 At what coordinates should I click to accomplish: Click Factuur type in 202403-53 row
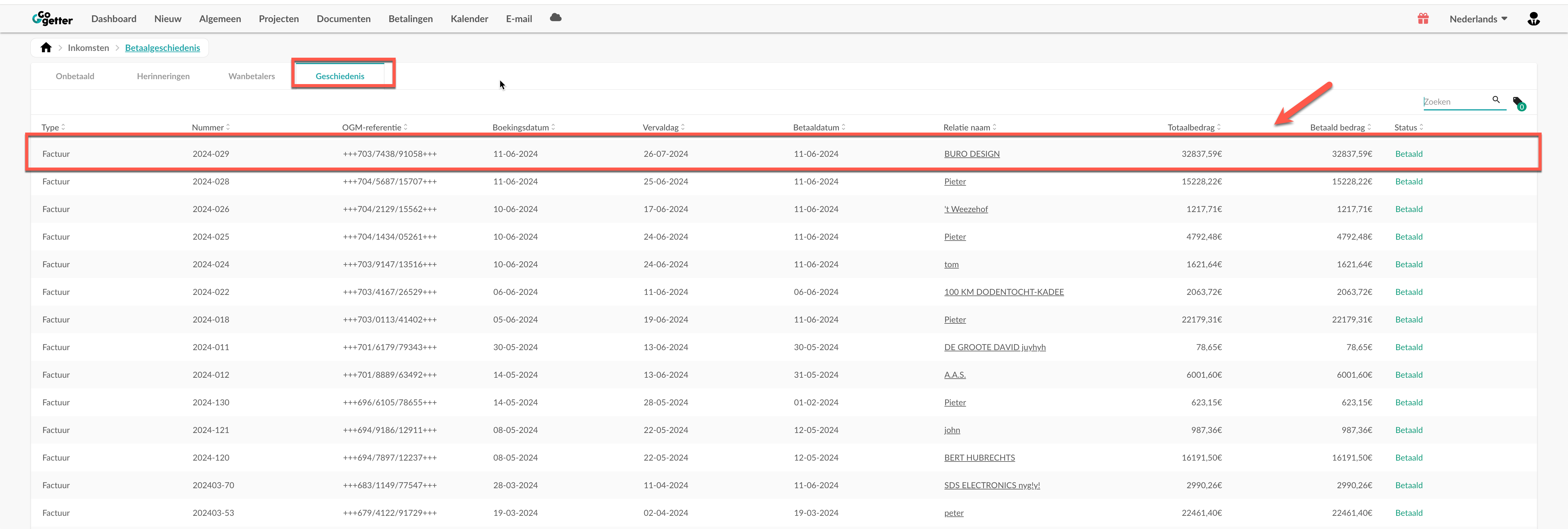click(x=56, y=513)
